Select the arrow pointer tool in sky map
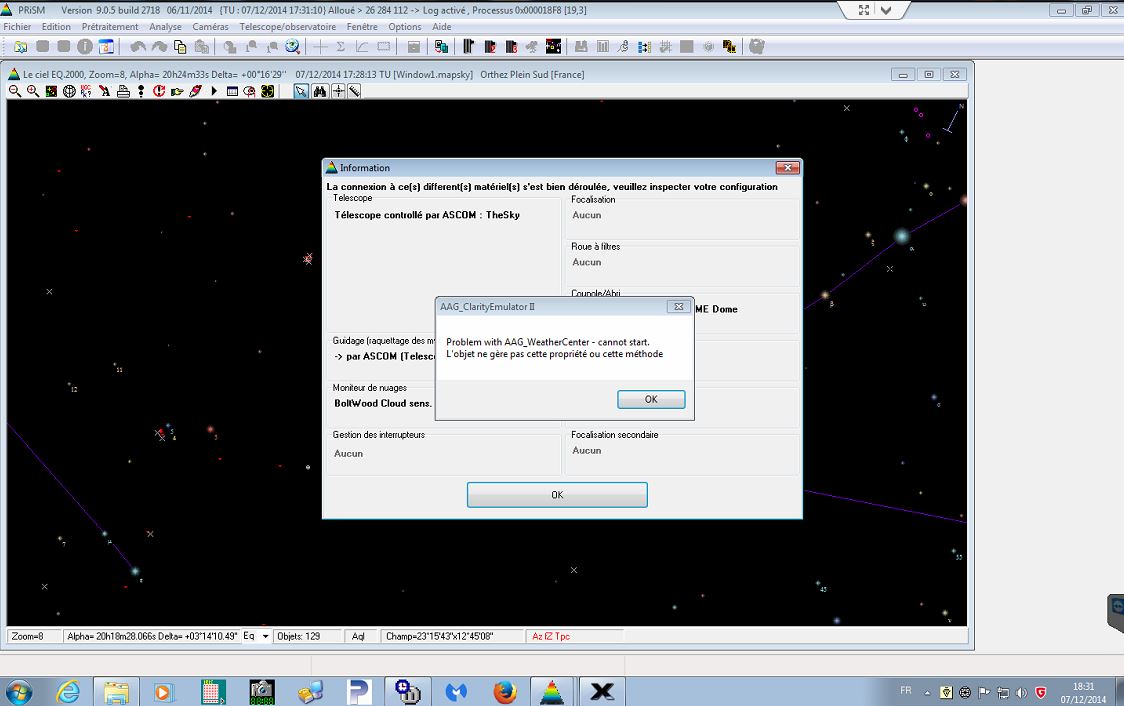 click(301, 91)
